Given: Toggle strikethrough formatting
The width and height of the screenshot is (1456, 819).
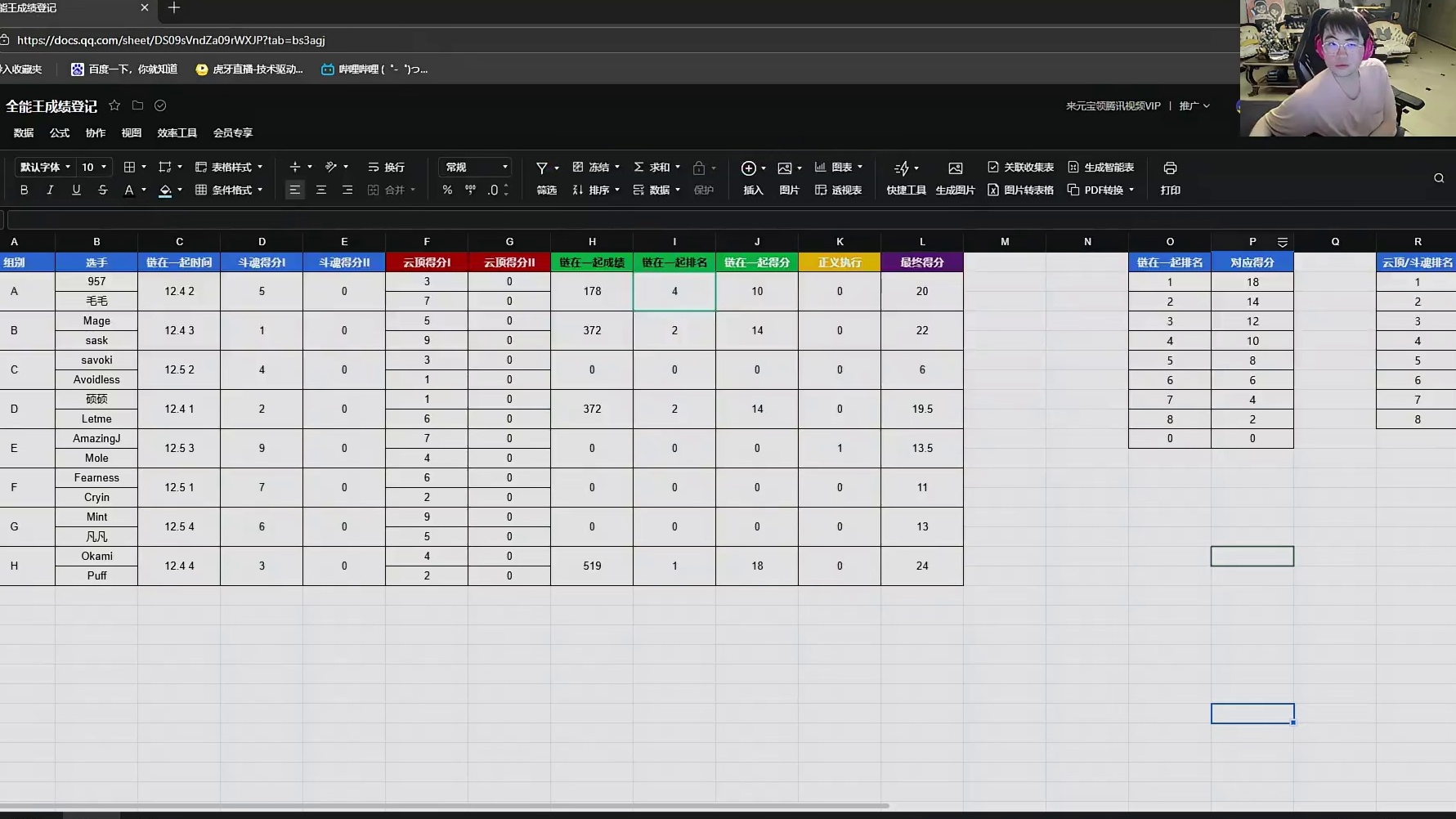Looking at the screenshot, I should point(102,190).
